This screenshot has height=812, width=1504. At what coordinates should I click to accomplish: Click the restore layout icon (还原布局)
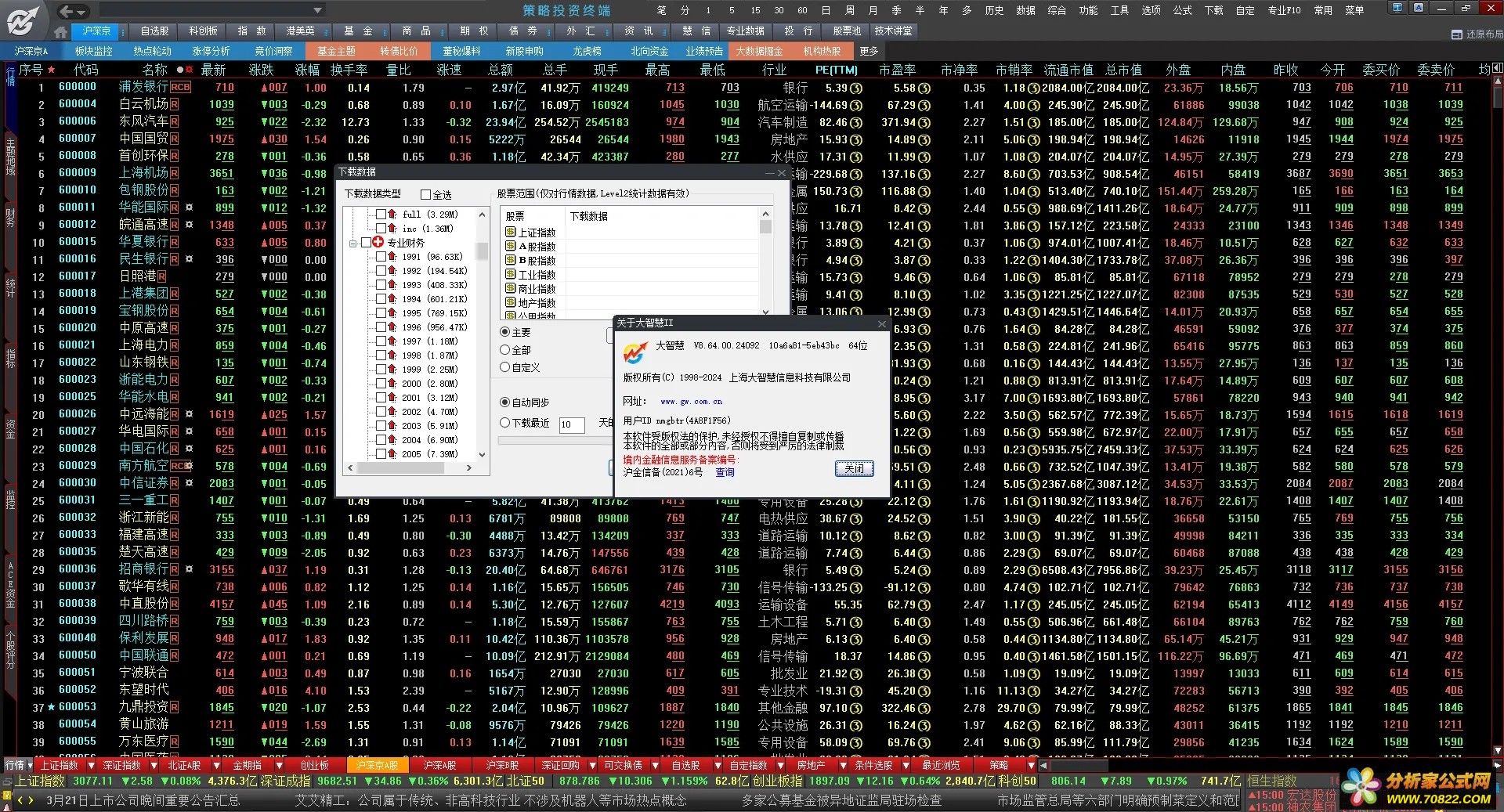click(1456, 34)
